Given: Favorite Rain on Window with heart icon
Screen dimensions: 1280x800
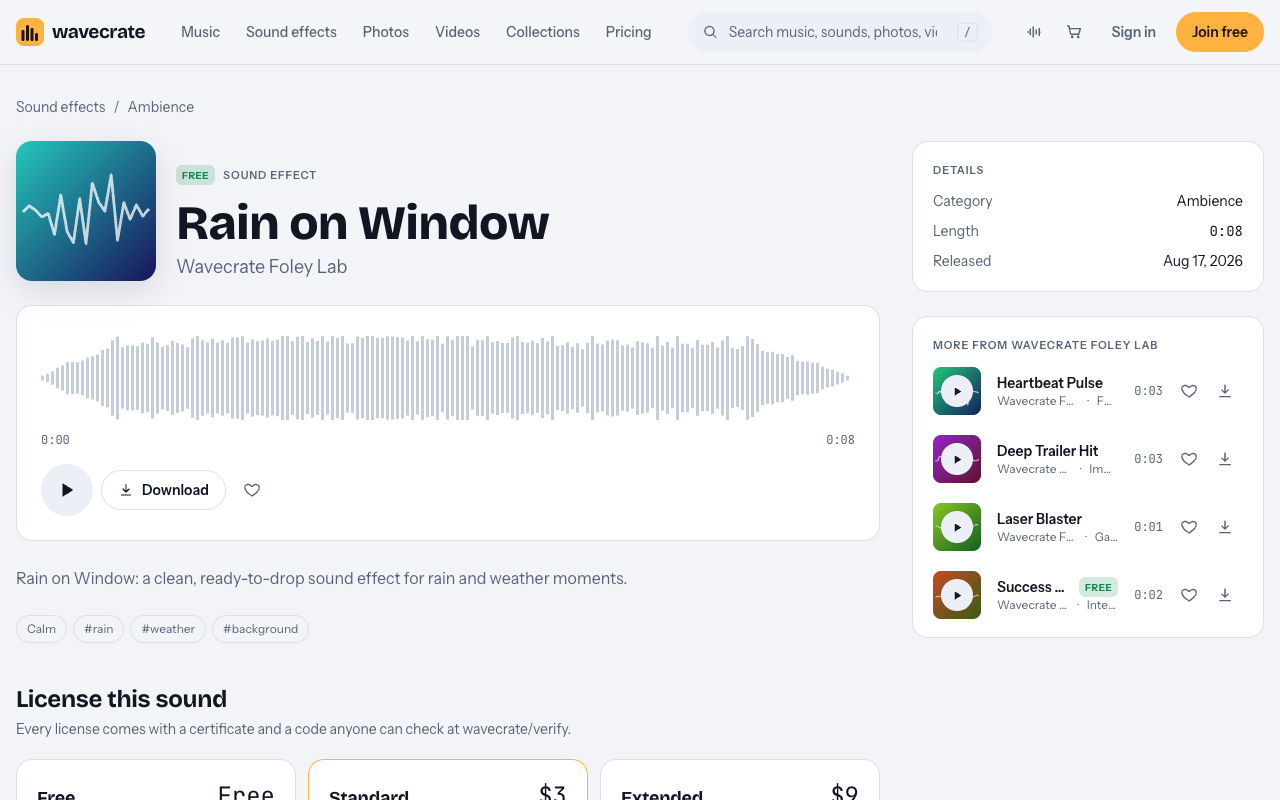Looking at the screenshot, I should click(x=252, y=490).
